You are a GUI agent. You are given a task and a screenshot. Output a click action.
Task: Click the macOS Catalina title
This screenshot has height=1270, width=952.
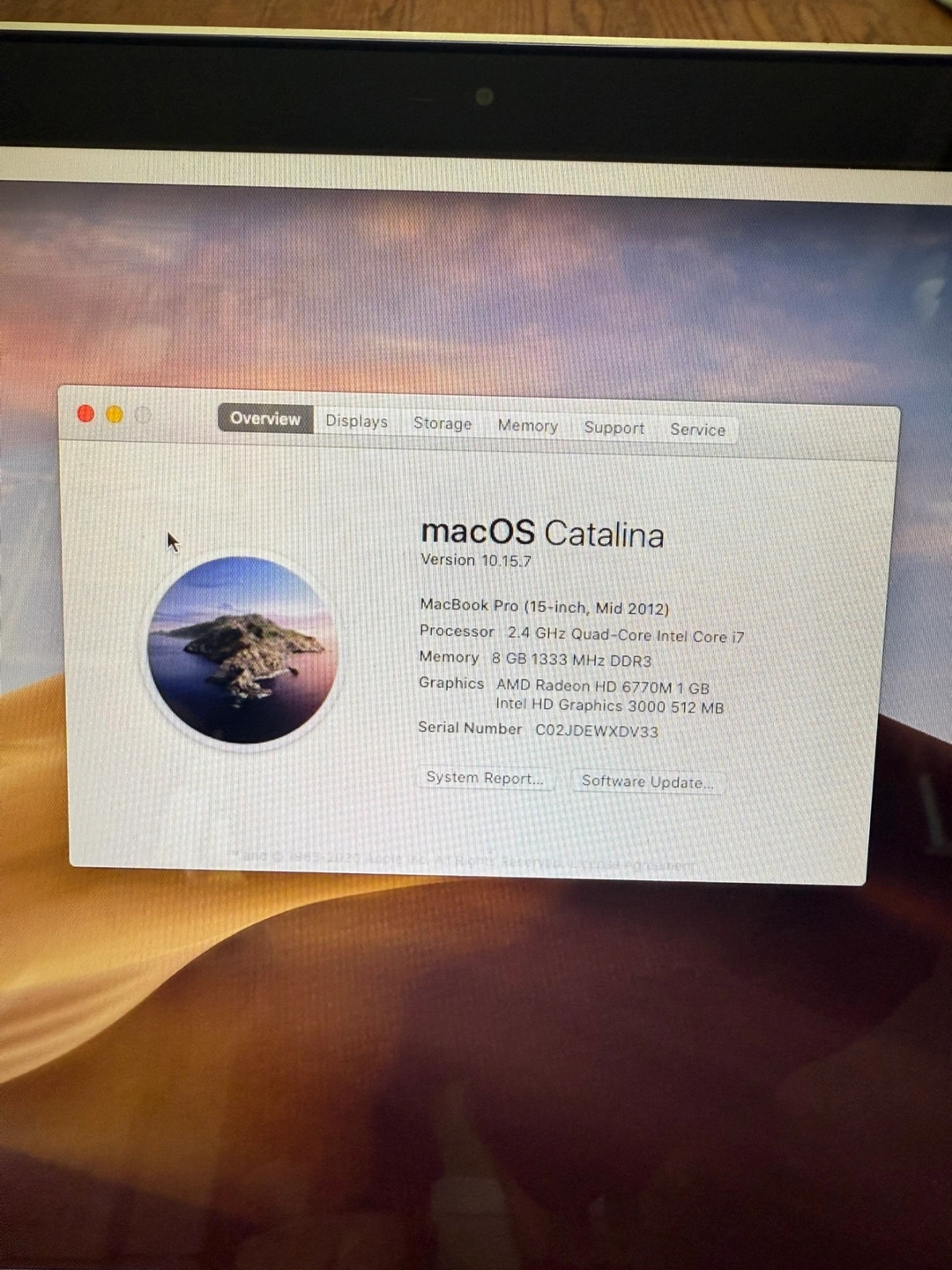(542, 533)
